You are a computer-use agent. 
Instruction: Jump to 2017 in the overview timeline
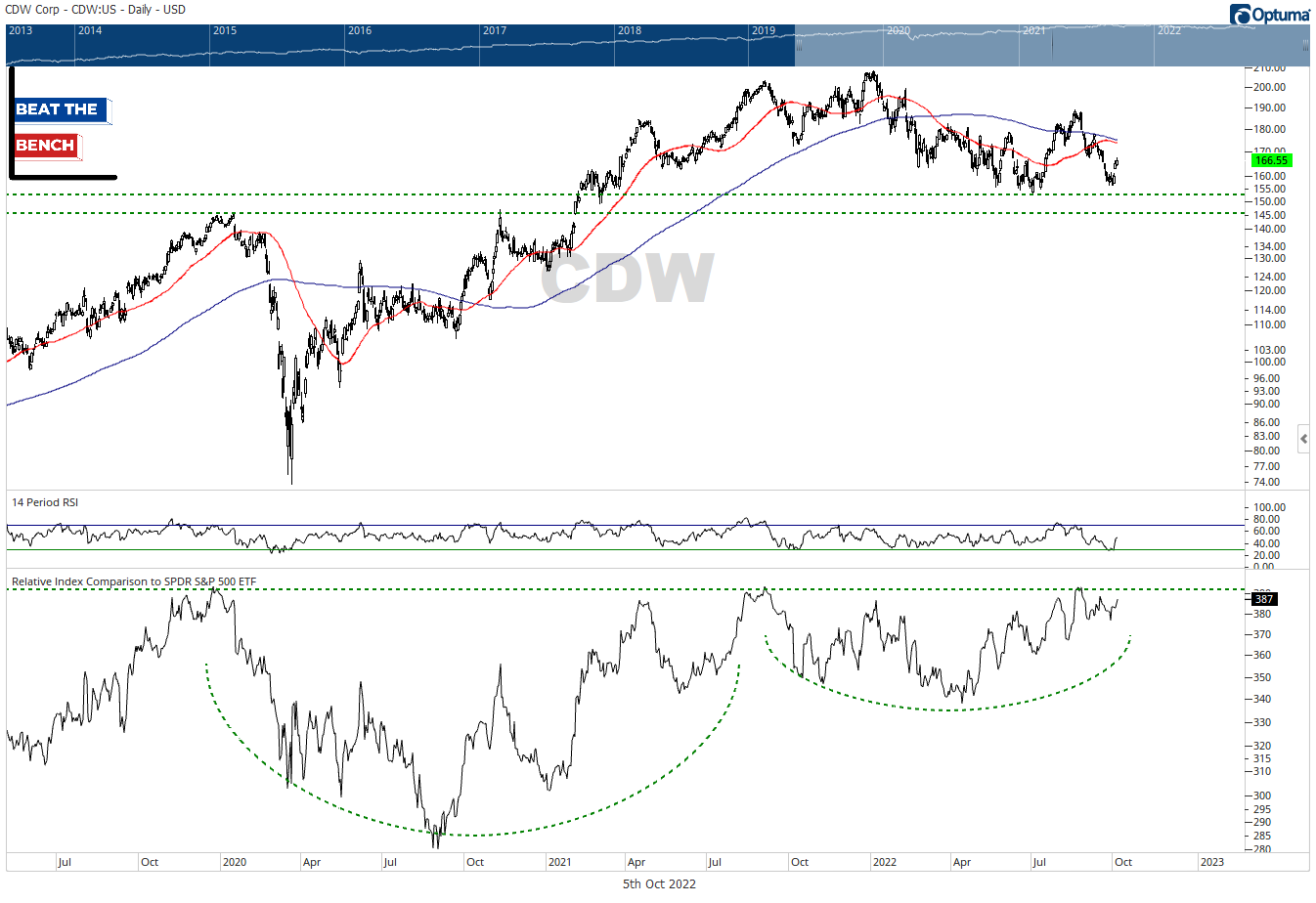click(495, 30)
